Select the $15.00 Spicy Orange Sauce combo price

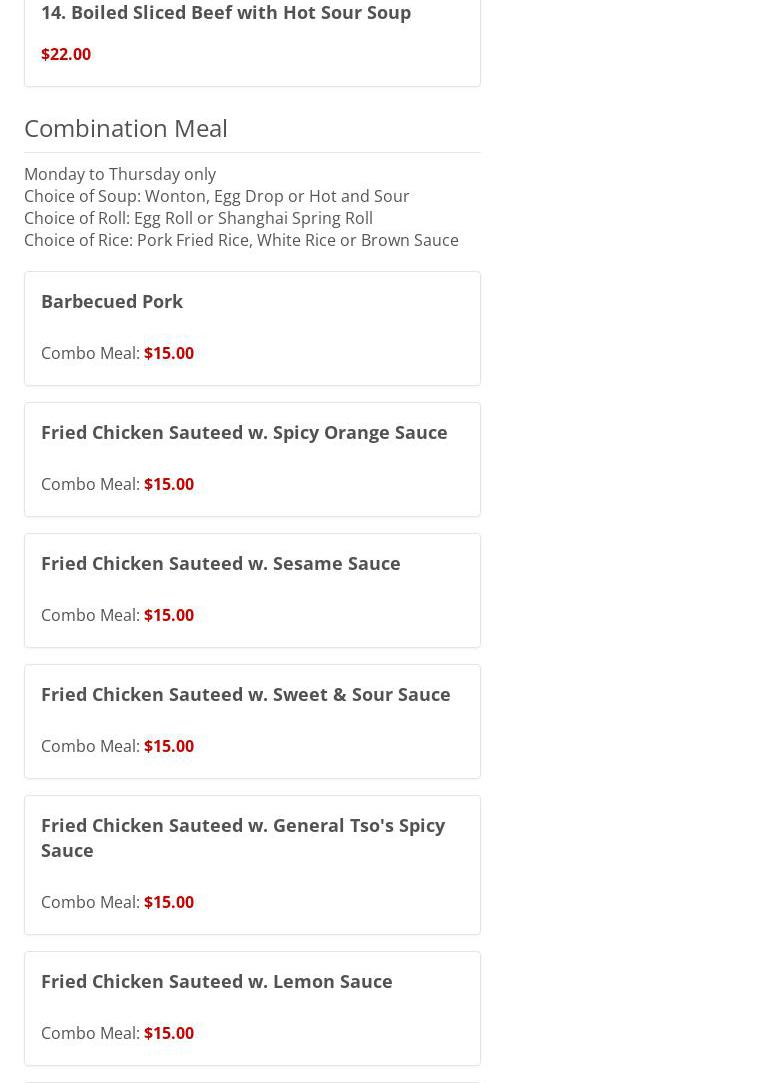(x=169, y=484)
